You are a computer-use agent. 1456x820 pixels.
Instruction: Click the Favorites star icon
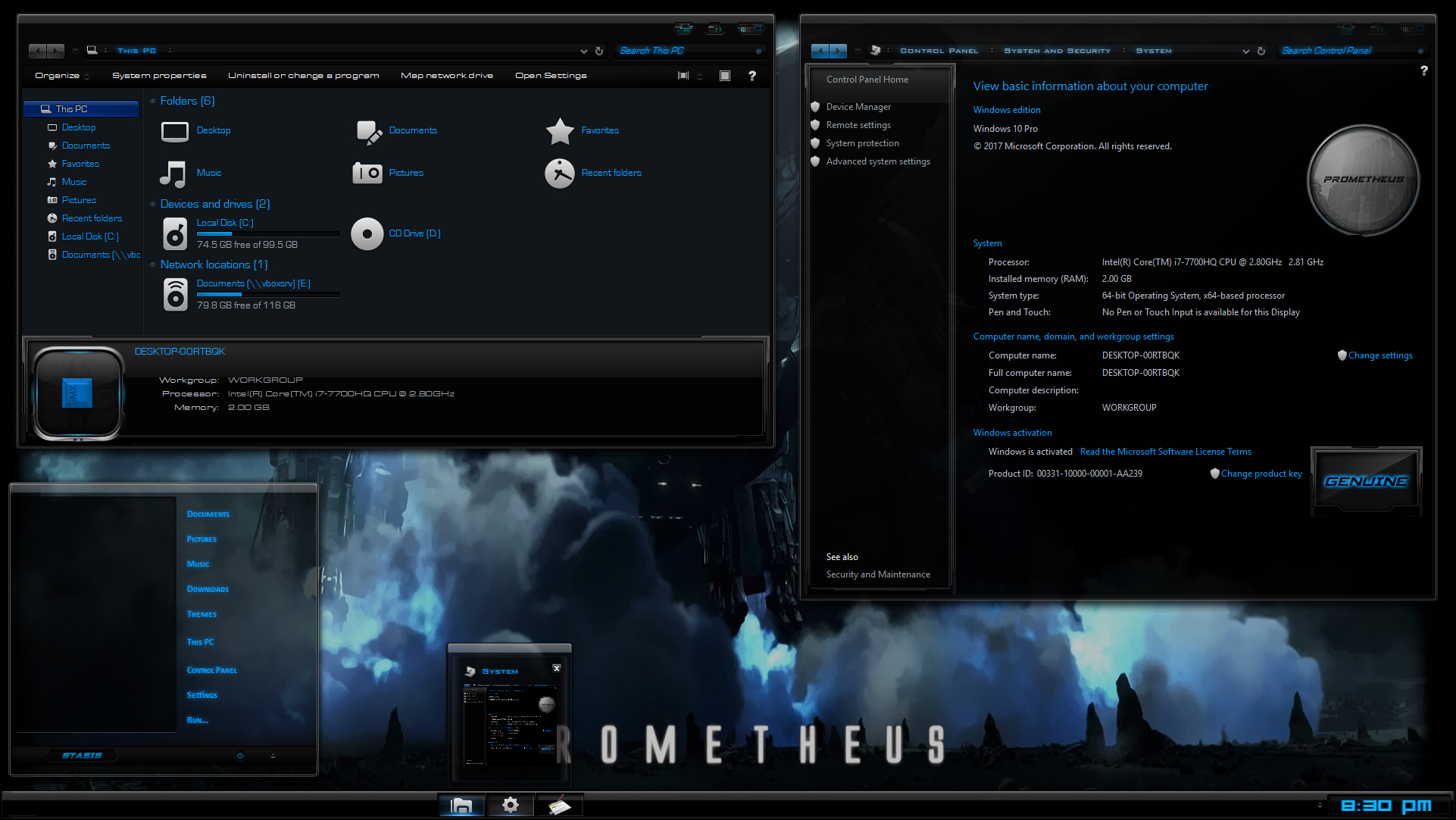point(560,130)
